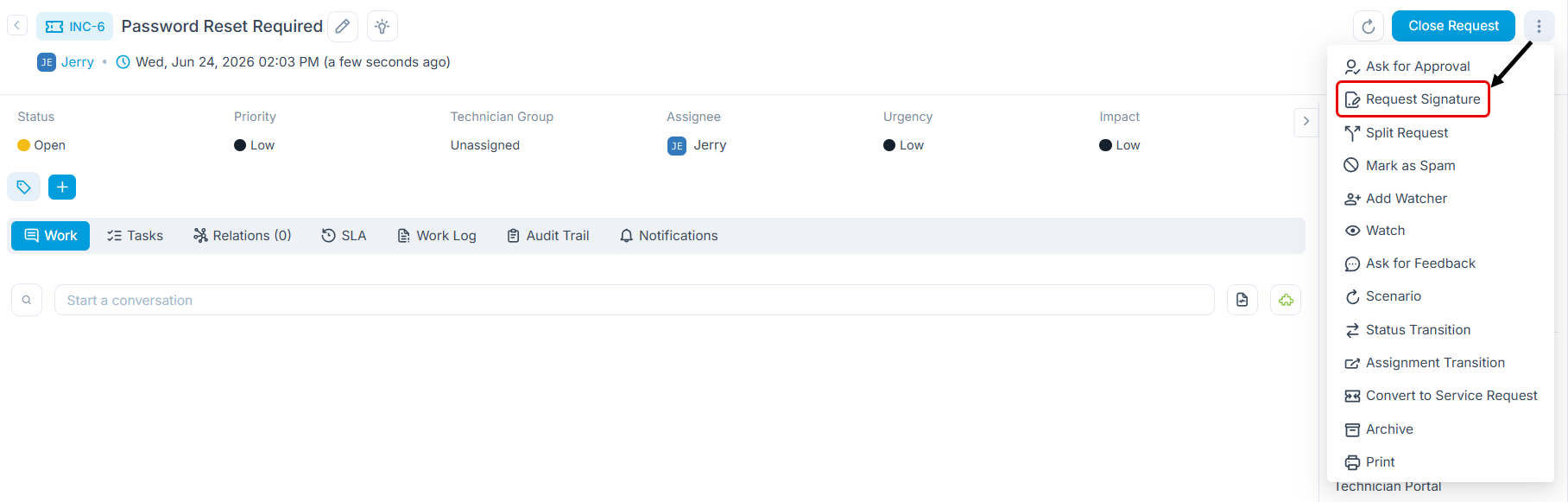Open requester Jerry's profile link

[x=77, y=62]
